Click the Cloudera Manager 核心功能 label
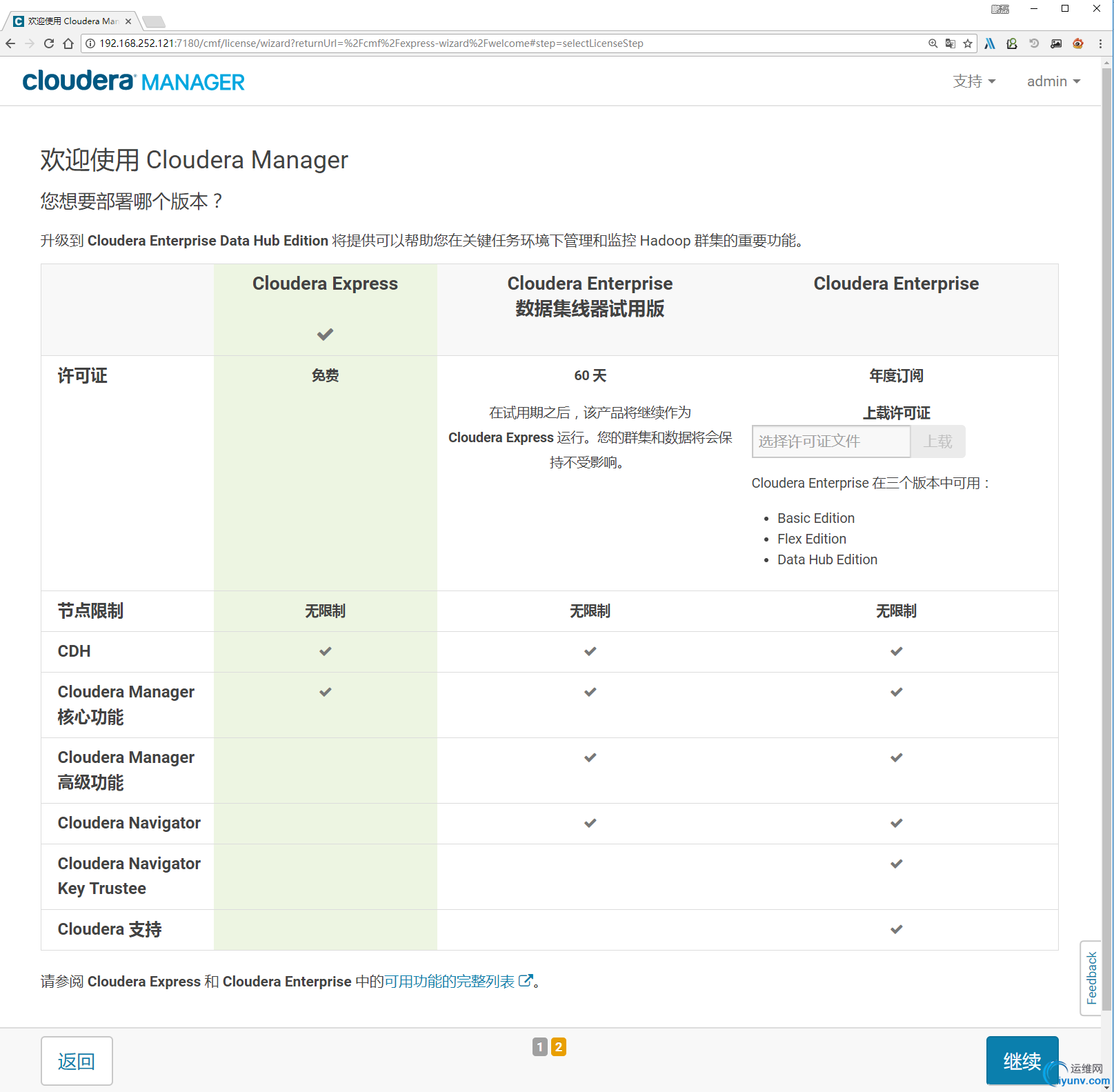Viewport: 1114px width, 1092px height. point(126,704)
